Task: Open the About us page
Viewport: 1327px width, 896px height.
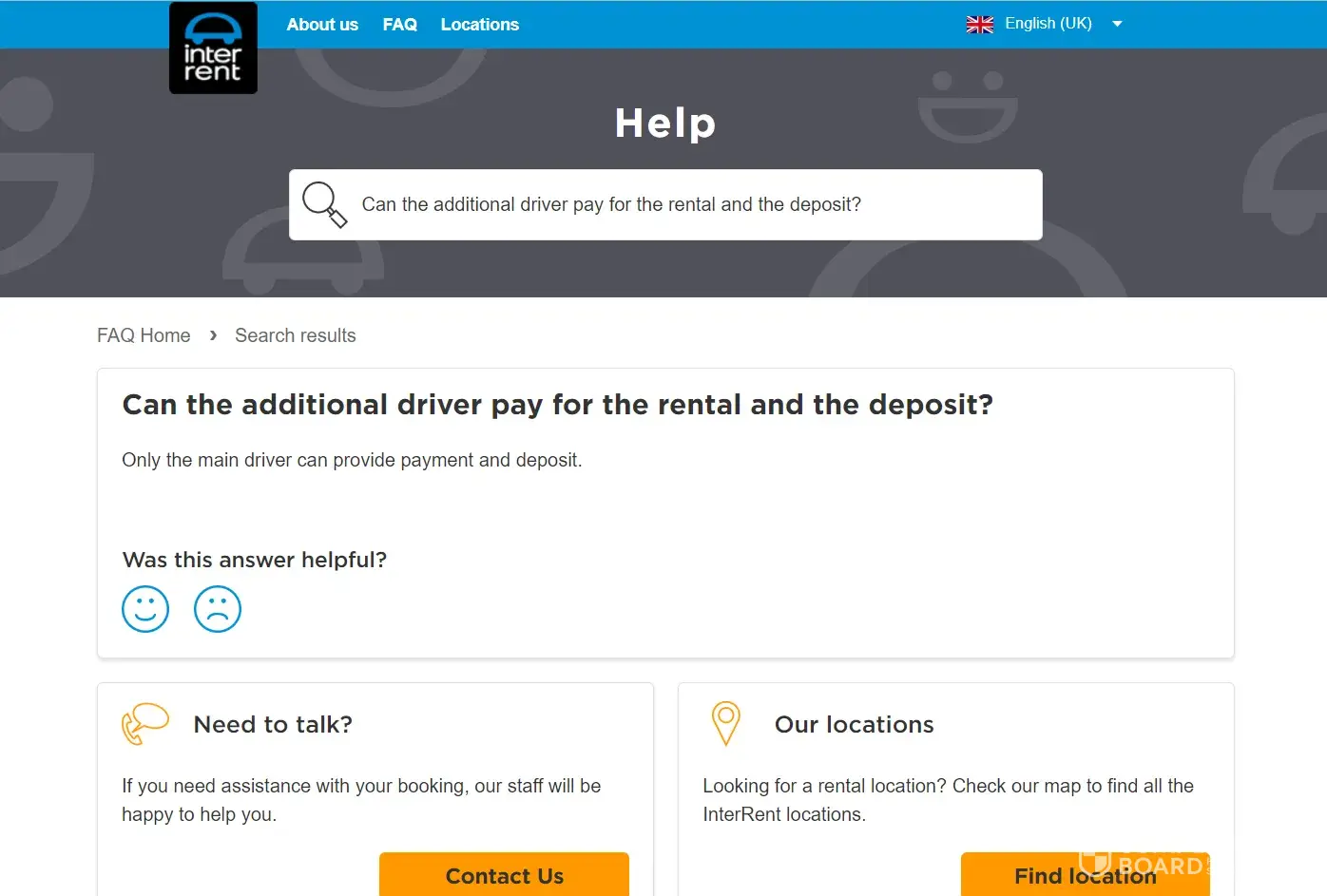Action: tap(322, 25)
